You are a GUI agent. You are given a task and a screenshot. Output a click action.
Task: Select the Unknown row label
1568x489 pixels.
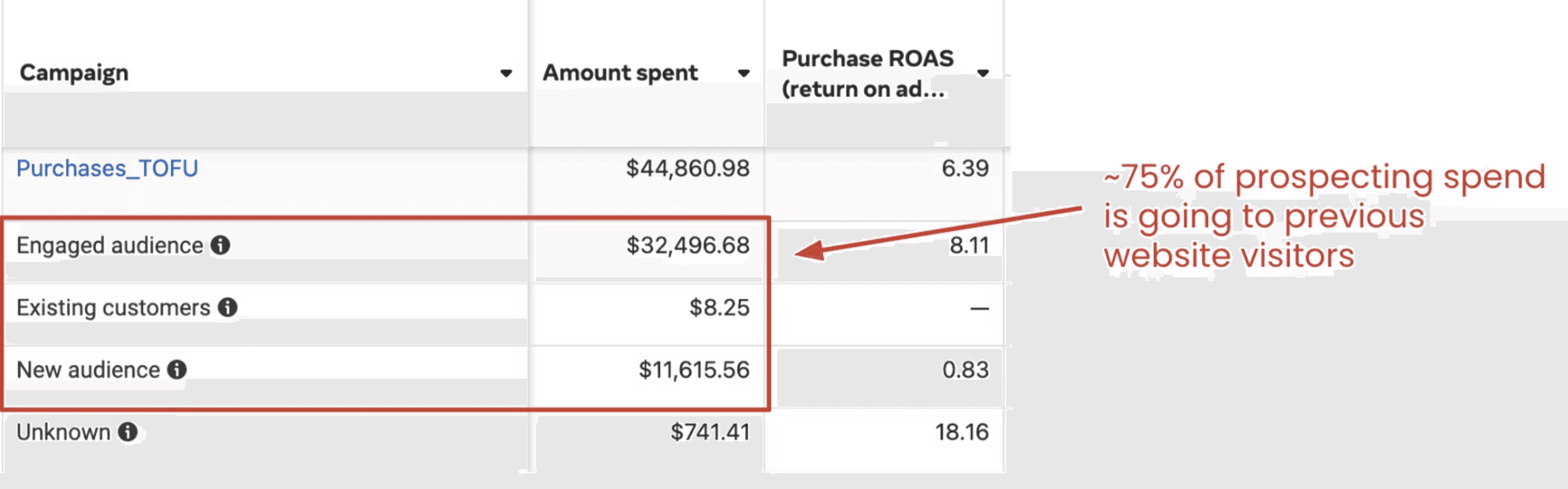63,433
